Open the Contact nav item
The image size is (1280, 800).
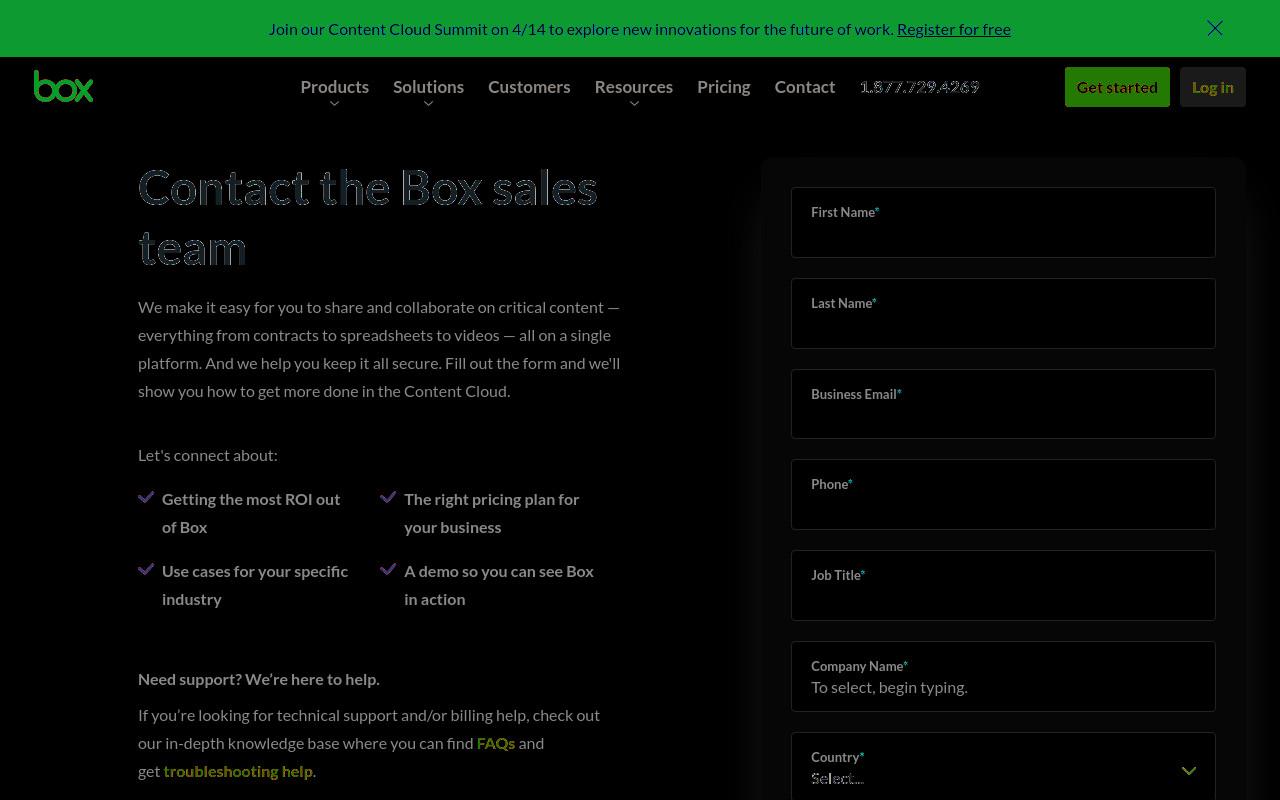805,87
